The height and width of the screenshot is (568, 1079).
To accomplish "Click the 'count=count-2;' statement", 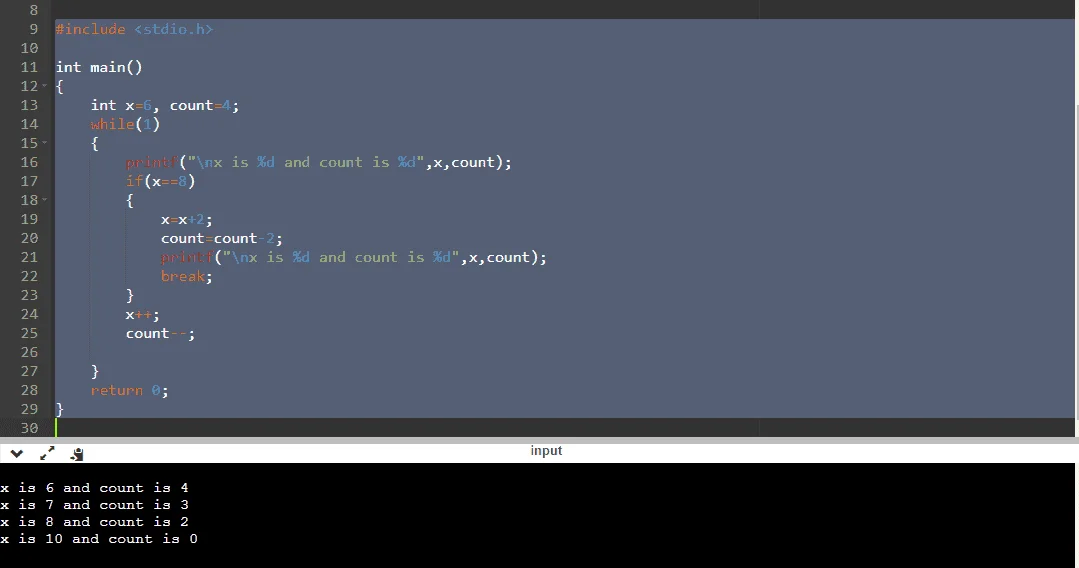I will (222, 238).
